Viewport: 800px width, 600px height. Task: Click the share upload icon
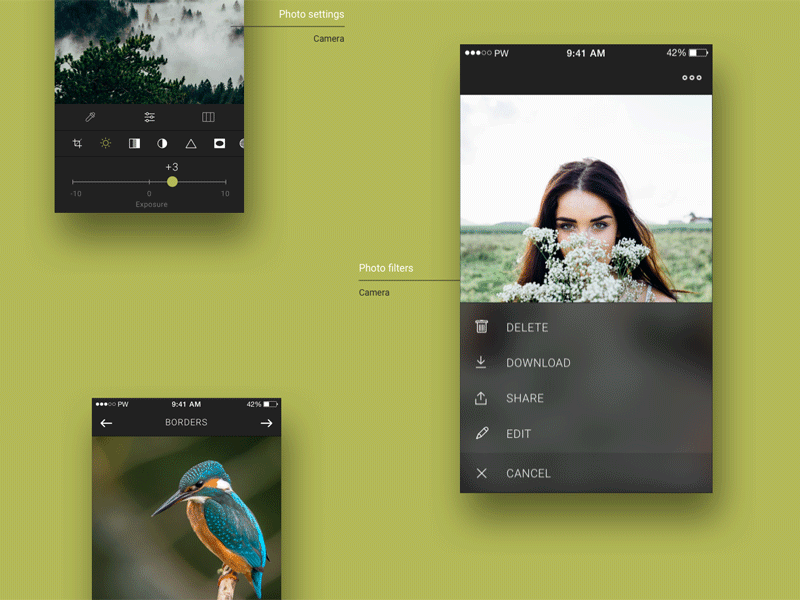coord(481,398)
